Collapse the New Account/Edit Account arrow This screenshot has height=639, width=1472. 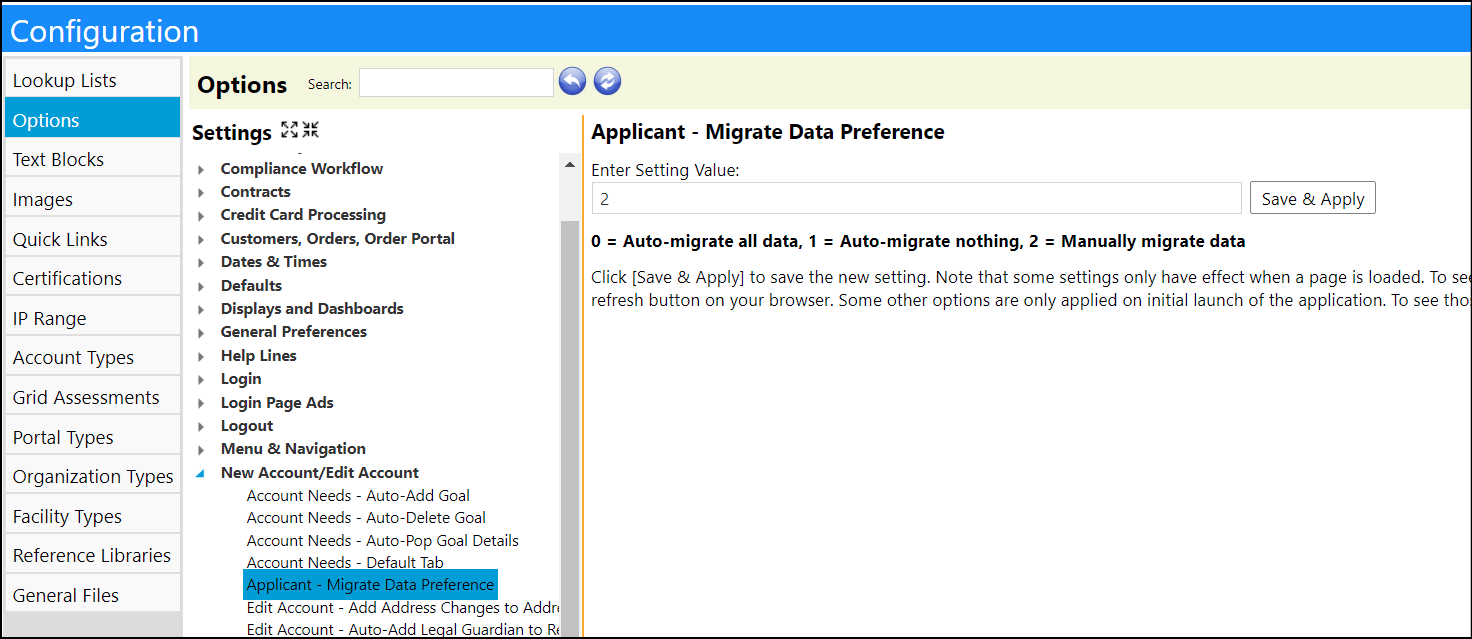click(201, 473)
